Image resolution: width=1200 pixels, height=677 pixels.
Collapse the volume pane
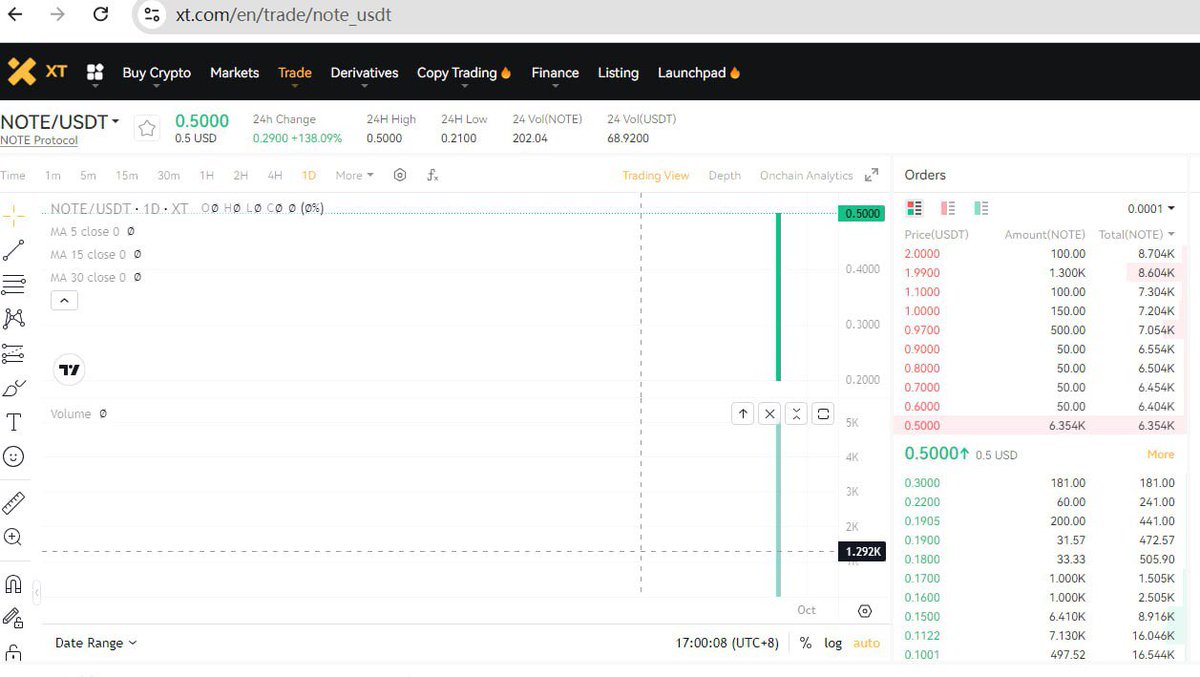point(796,413)
